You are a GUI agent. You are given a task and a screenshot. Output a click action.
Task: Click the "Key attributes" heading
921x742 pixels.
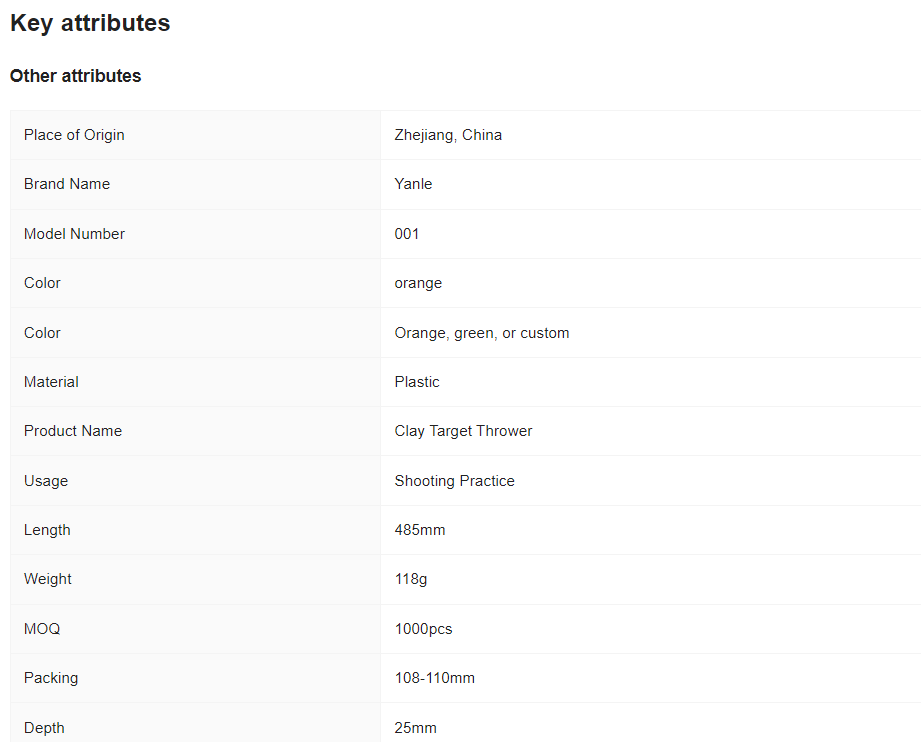pyautogui.click(x=90, y=23)
